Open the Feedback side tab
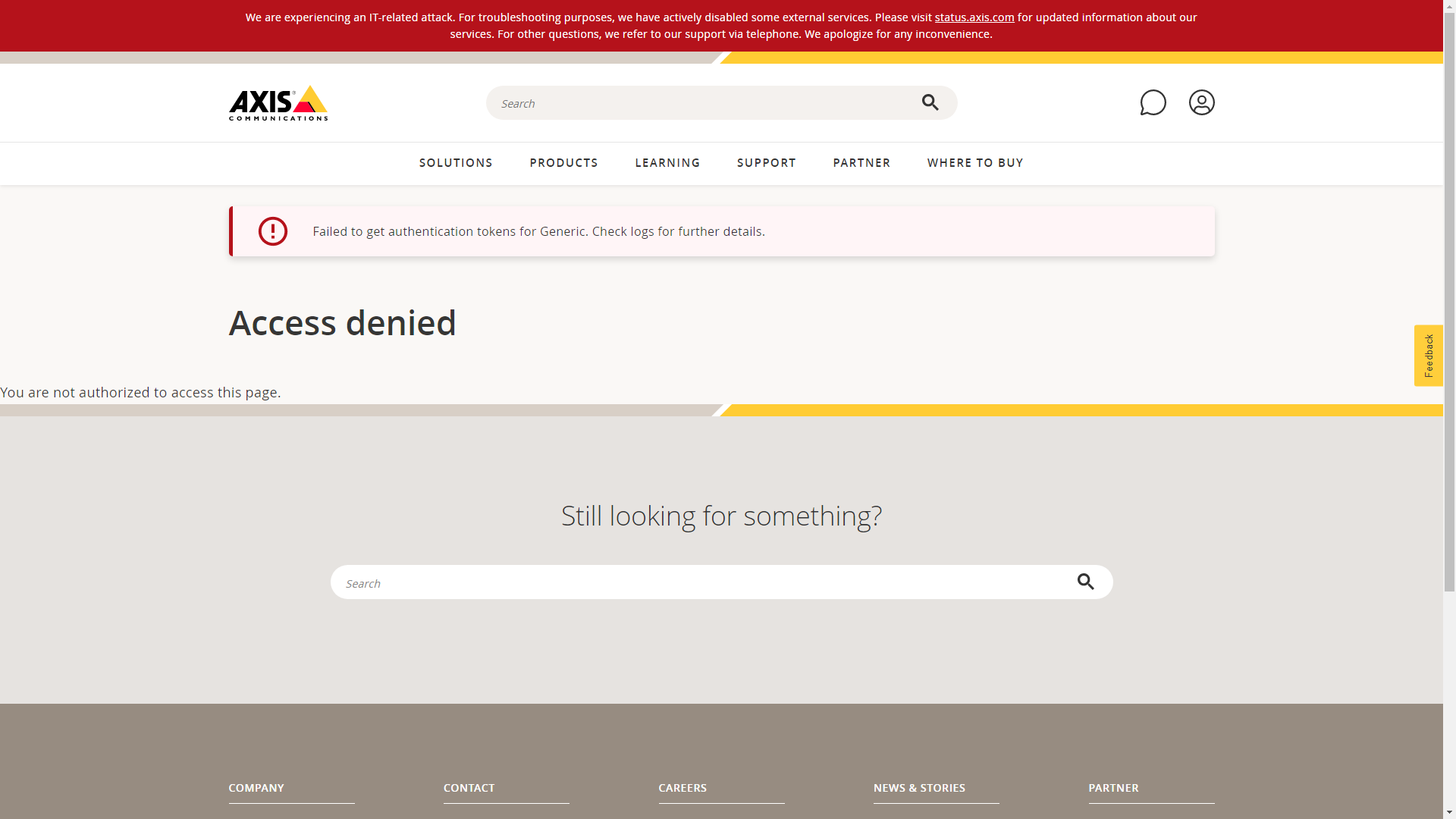This screenshot has width=1456, height=819. [x=1428, y=356]
